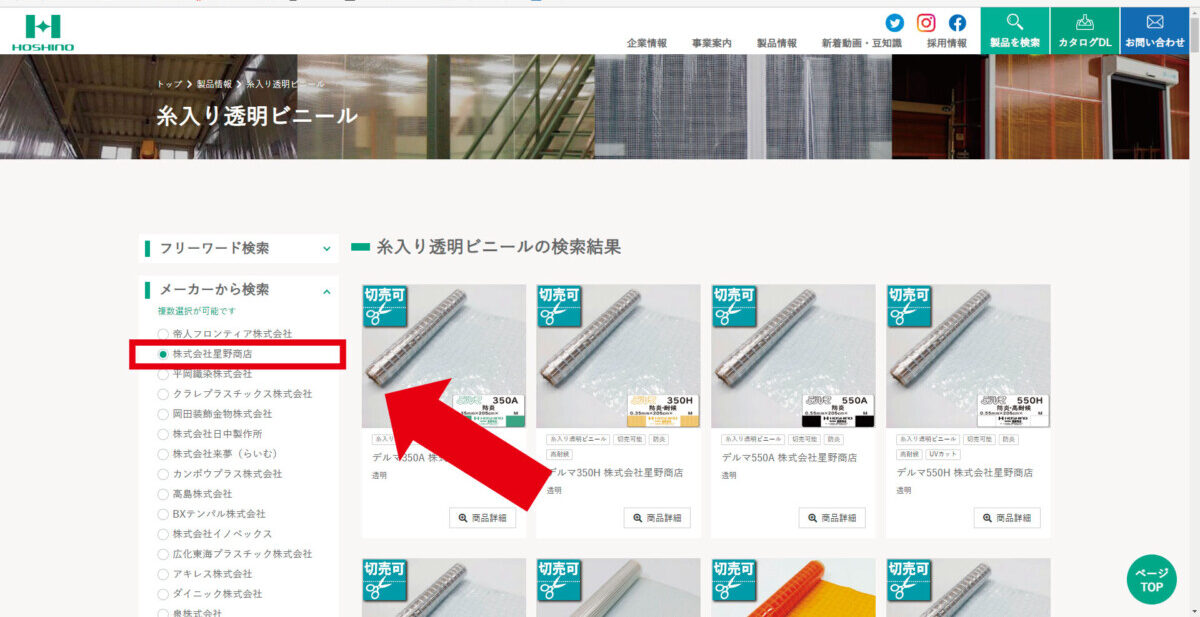Open 商品詳細 for デルマ350A
The width and height of the screenshot is (1200, 617).
tap(483, 518)
